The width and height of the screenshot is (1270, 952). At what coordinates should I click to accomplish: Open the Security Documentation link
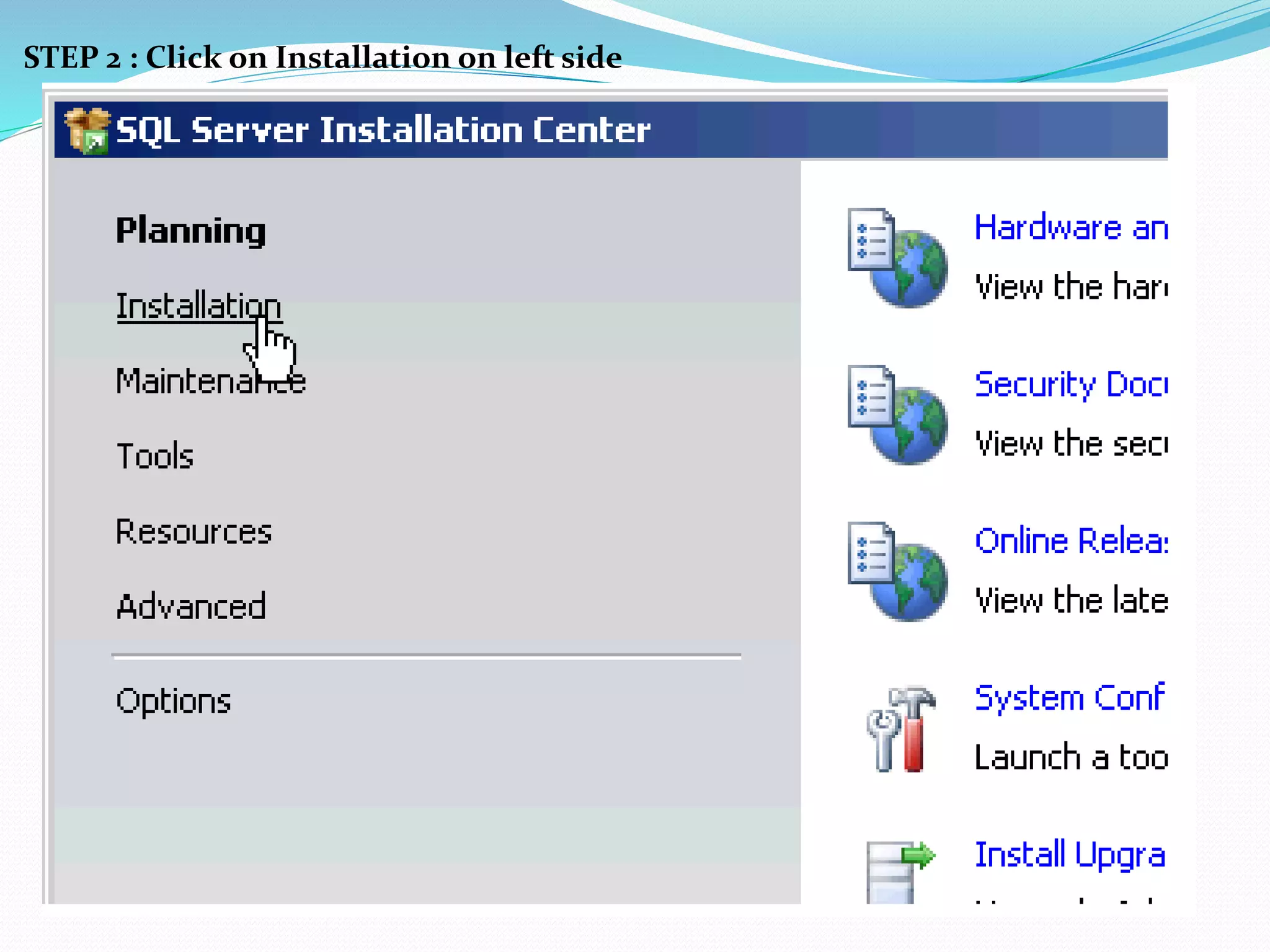coord(1071,384)
